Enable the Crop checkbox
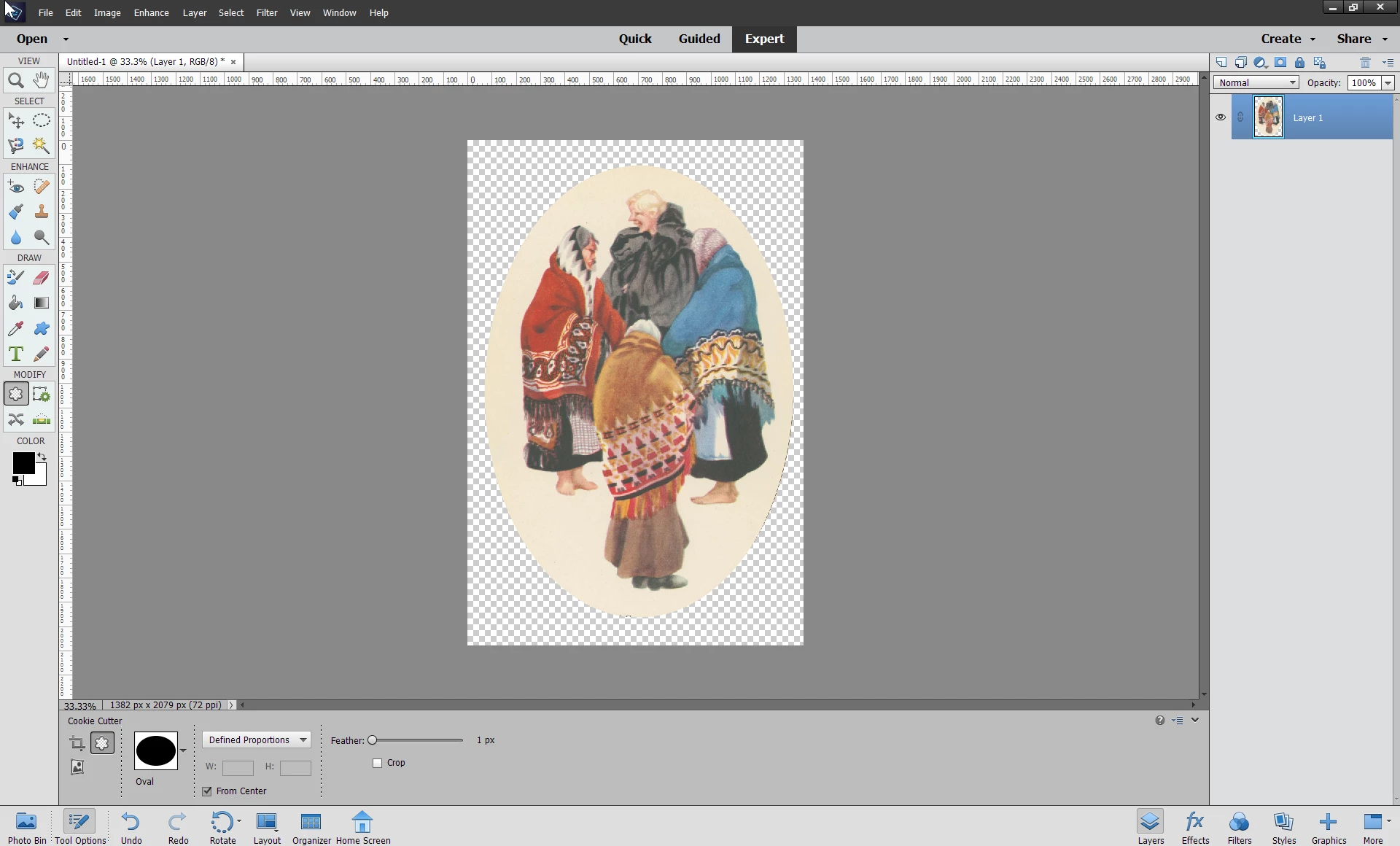 coord(378,763)
